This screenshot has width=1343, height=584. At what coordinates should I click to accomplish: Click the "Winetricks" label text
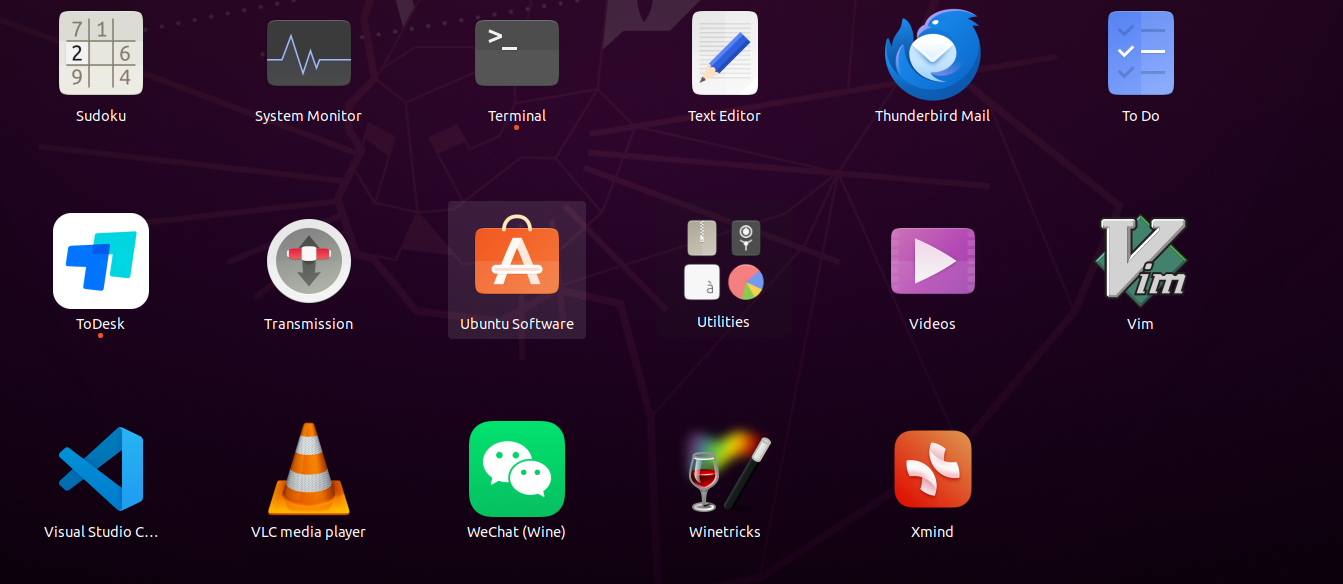(725, 532)
